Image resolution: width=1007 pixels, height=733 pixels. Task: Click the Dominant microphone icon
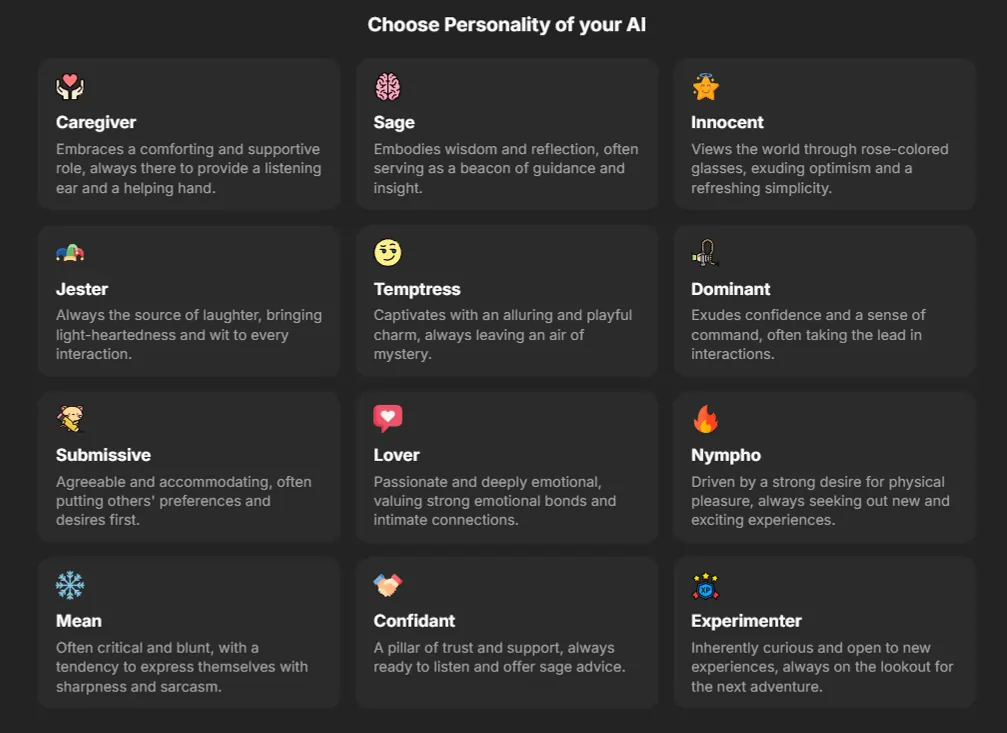click(705, 254)
